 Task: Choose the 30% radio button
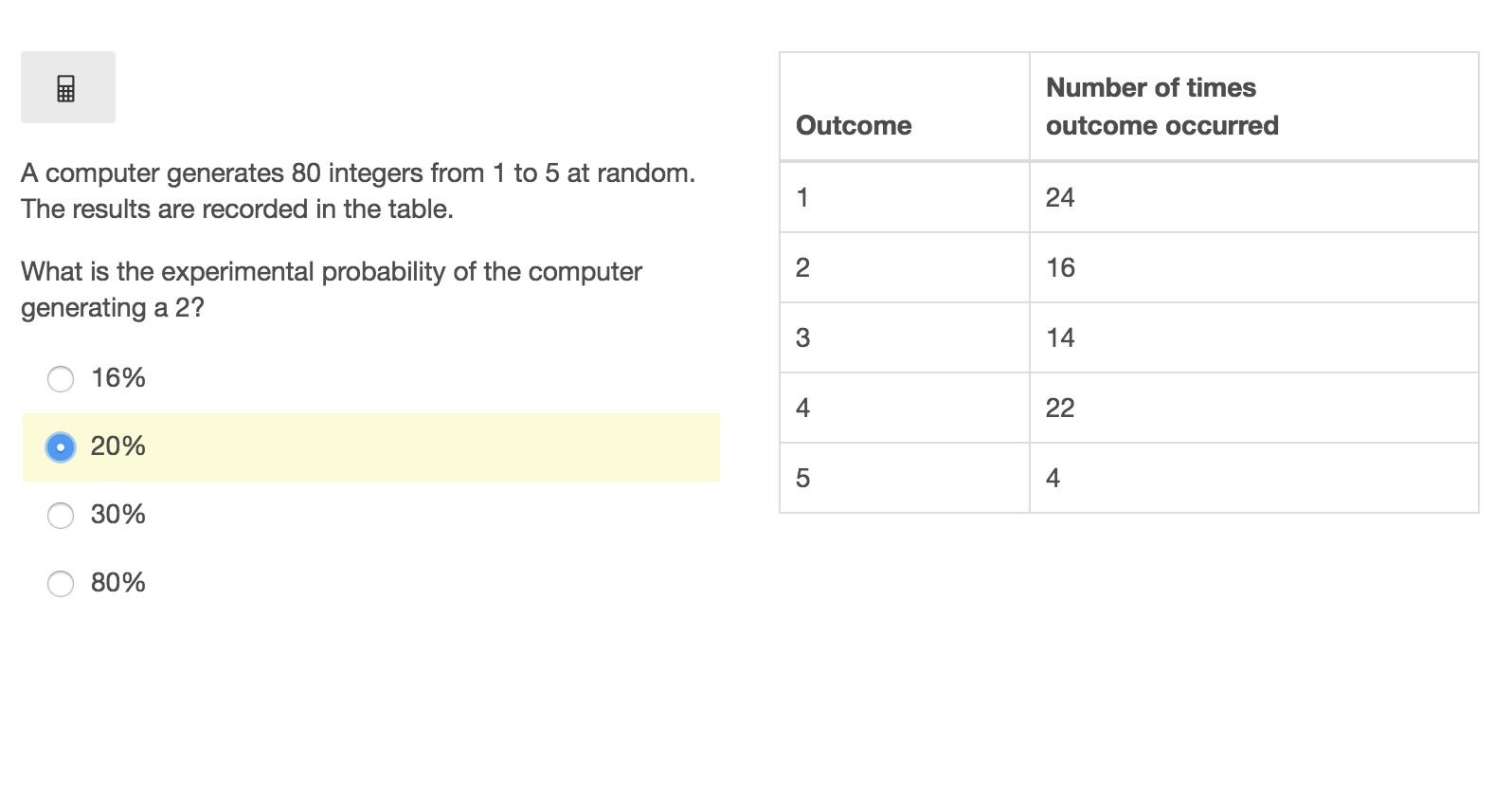tap(61, 516)
